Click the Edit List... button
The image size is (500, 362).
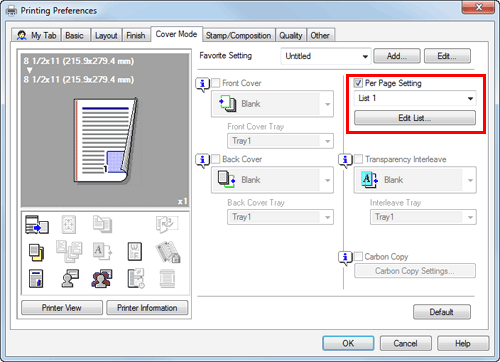coord(415,118)
